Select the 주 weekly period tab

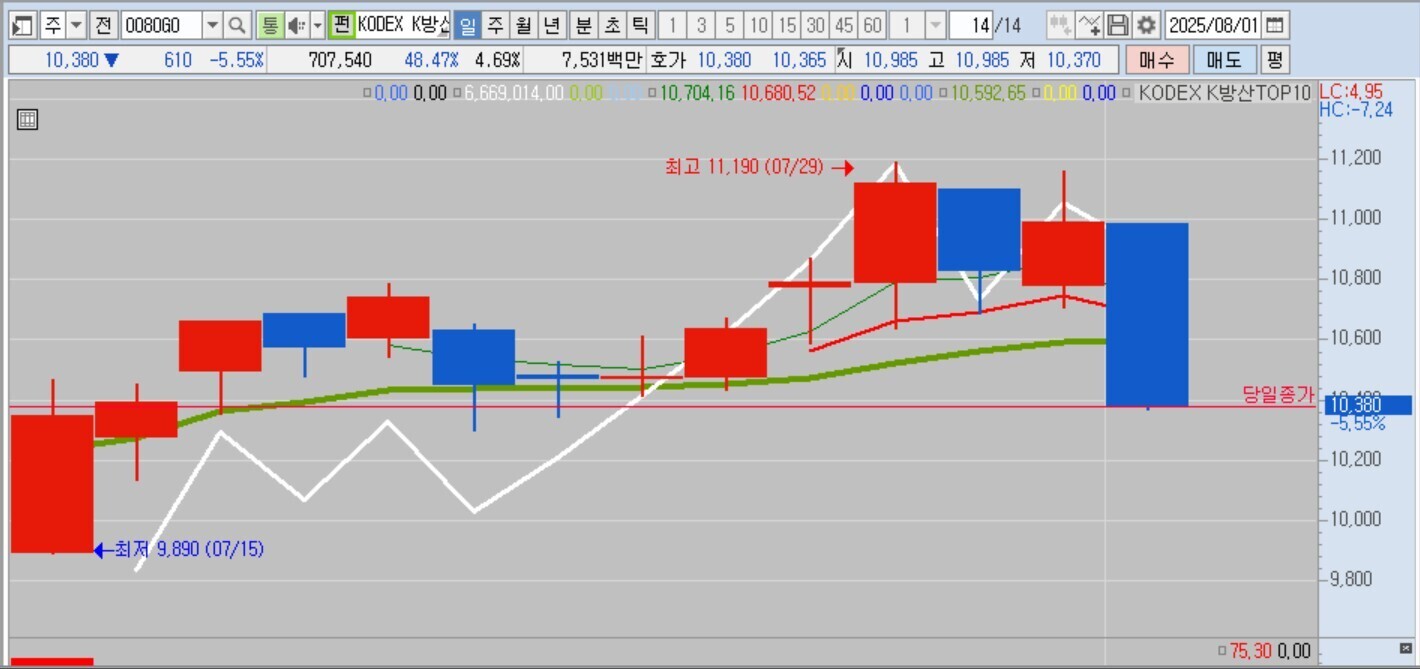pyautogui.click(x=495, y=25)
